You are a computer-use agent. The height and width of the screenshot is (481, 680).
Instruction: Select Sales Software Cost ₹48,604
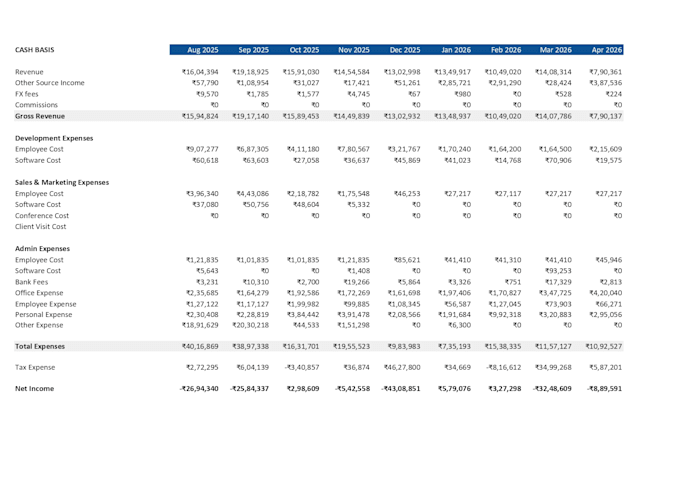[x=306, y=205]
